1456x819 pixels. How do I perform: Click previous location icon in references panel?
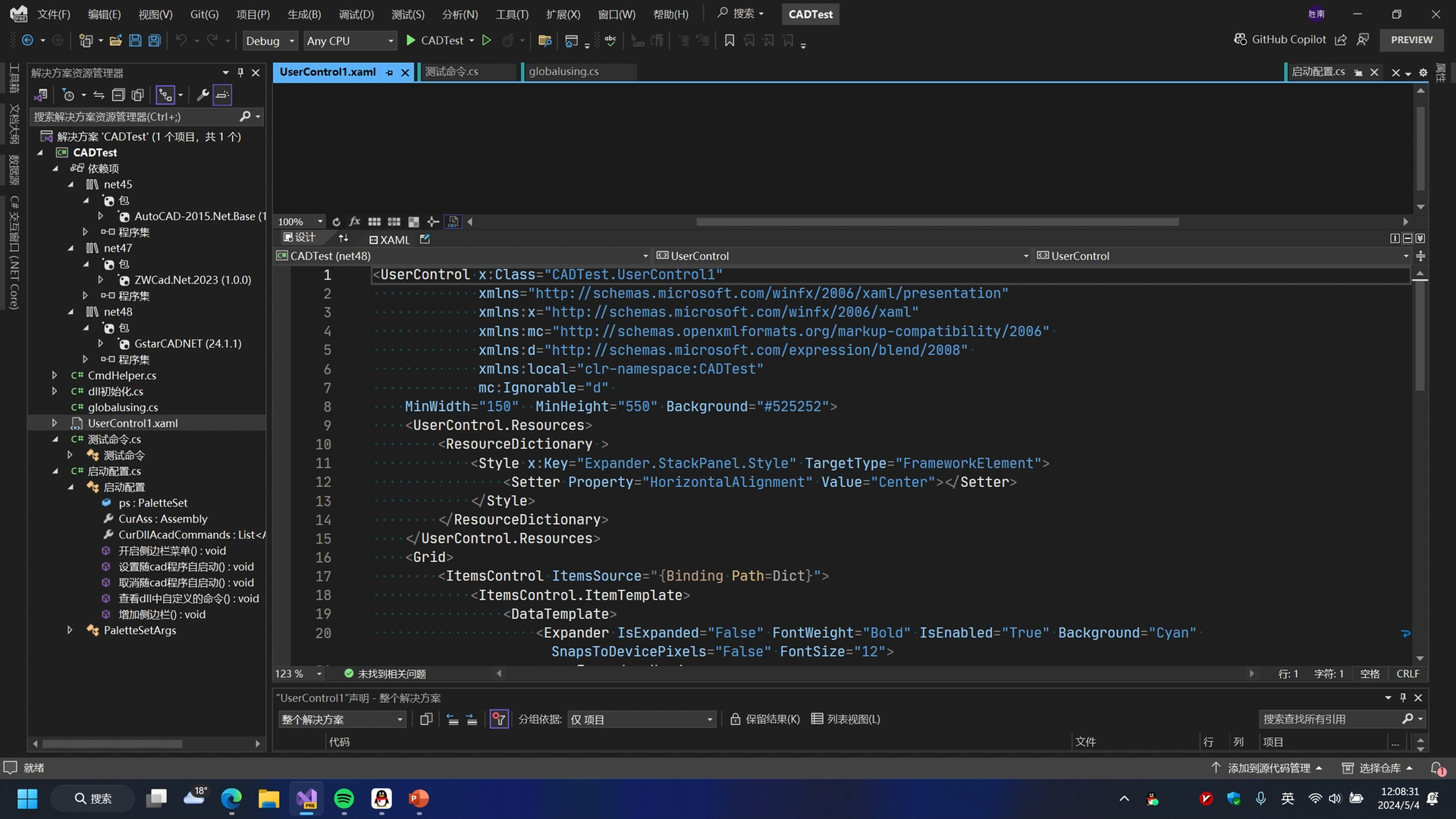pos(452,719)
